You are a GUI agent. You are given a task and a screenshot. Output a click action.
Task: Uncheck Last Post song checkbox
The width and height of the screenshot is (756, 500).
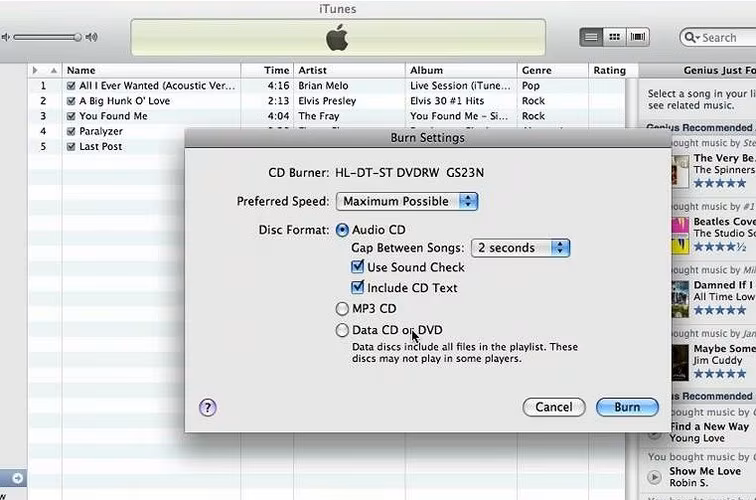click(x=71, y=147)
